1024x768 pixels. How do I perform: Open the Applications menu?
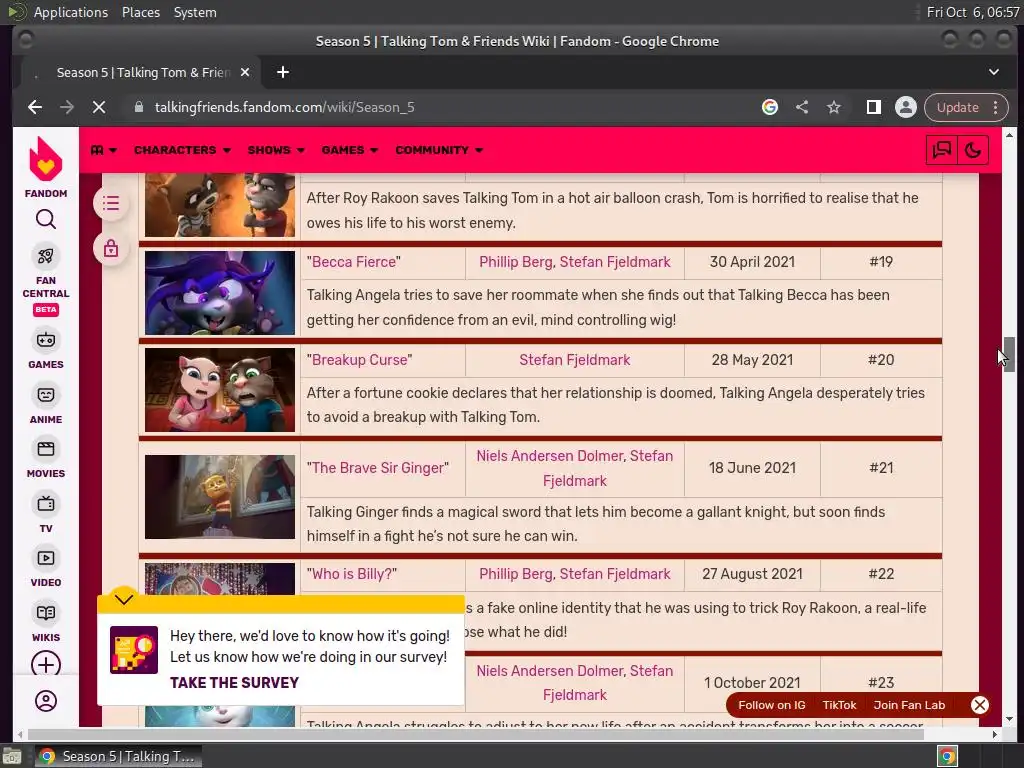click(71, 12)
